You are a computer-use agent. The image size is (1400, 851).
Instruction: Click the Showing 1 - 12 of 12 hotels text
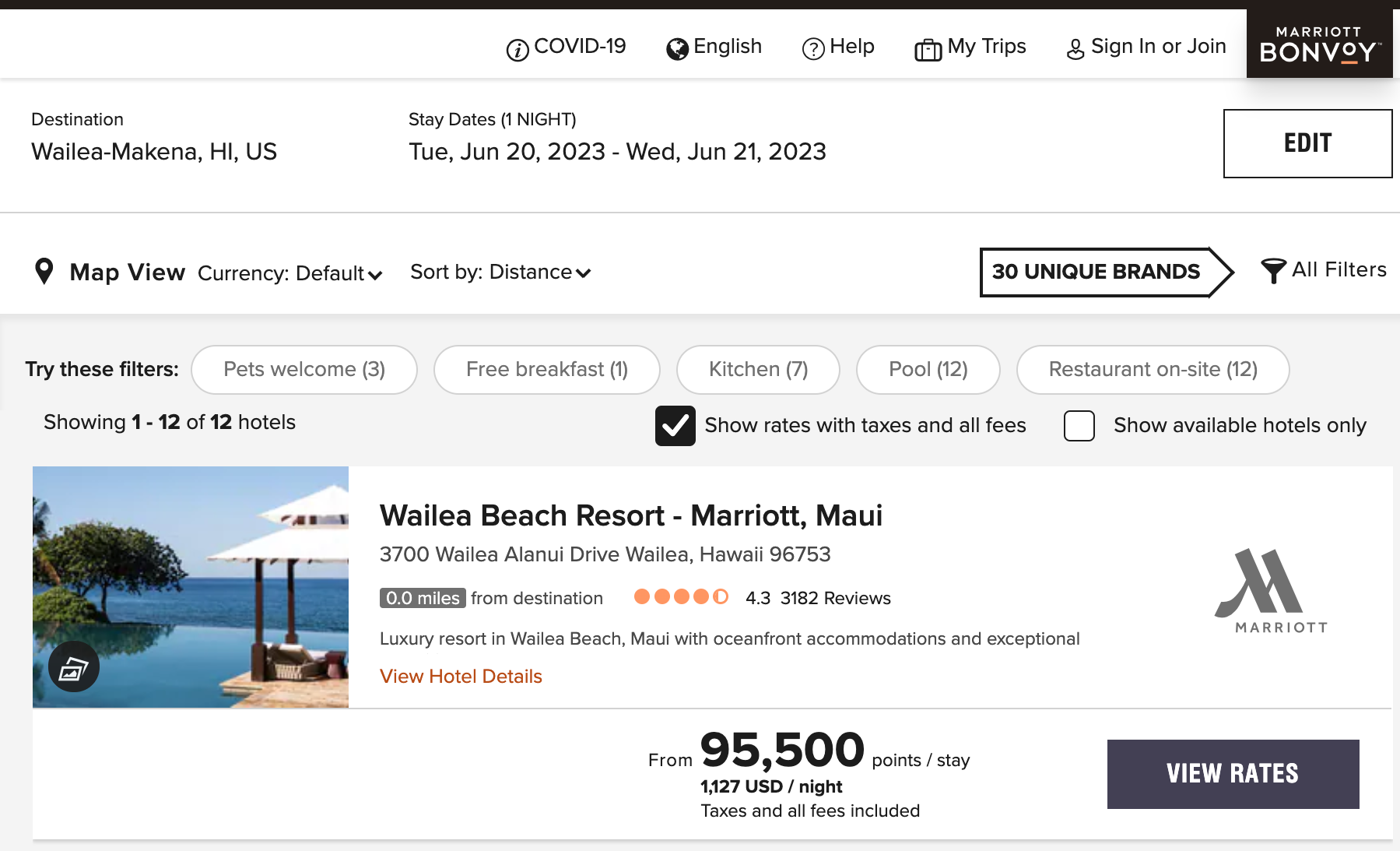tap(170, 422)
